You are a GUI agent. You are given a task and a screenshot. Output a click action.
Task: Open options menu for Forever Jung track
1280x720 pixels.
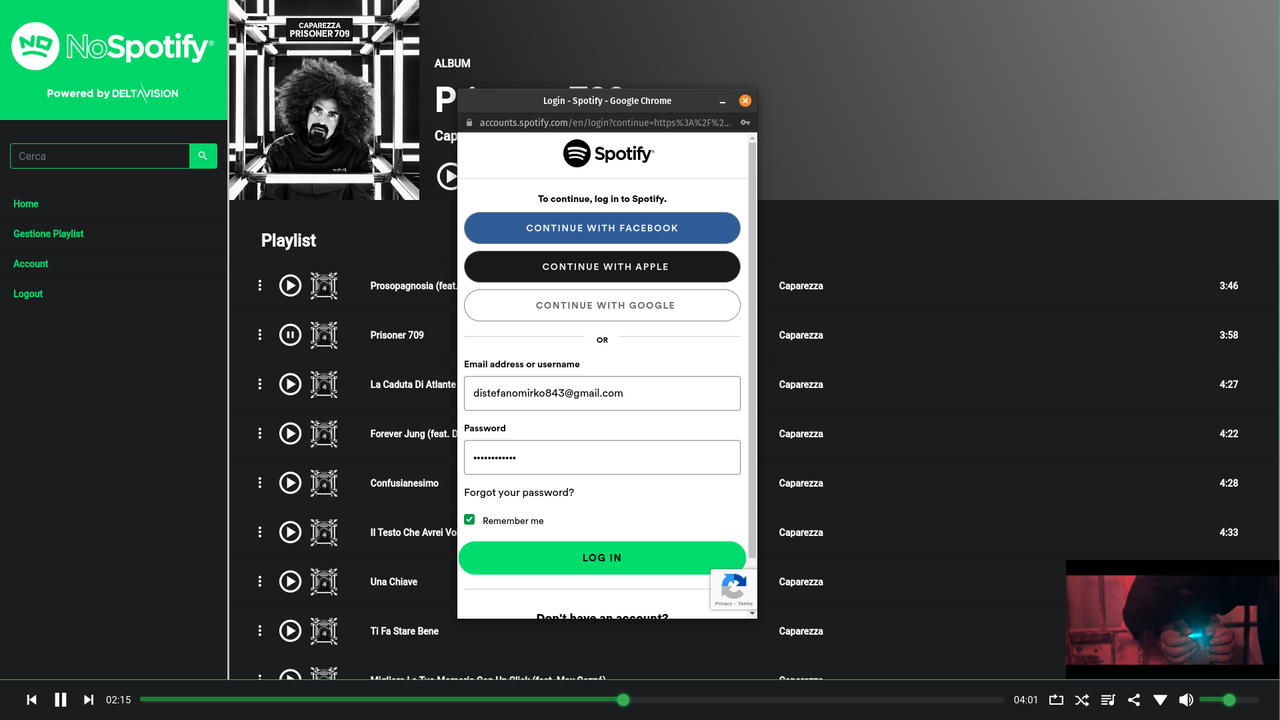(260, 433)
